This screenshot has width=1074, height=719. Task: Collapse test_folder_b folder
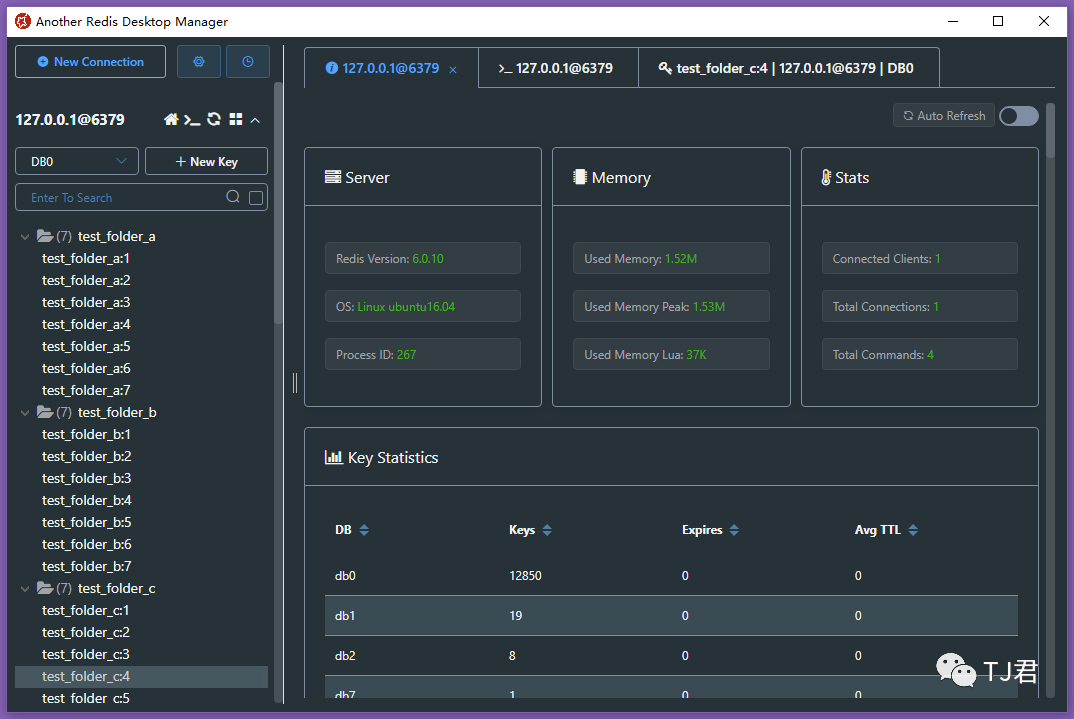point(25,412)
